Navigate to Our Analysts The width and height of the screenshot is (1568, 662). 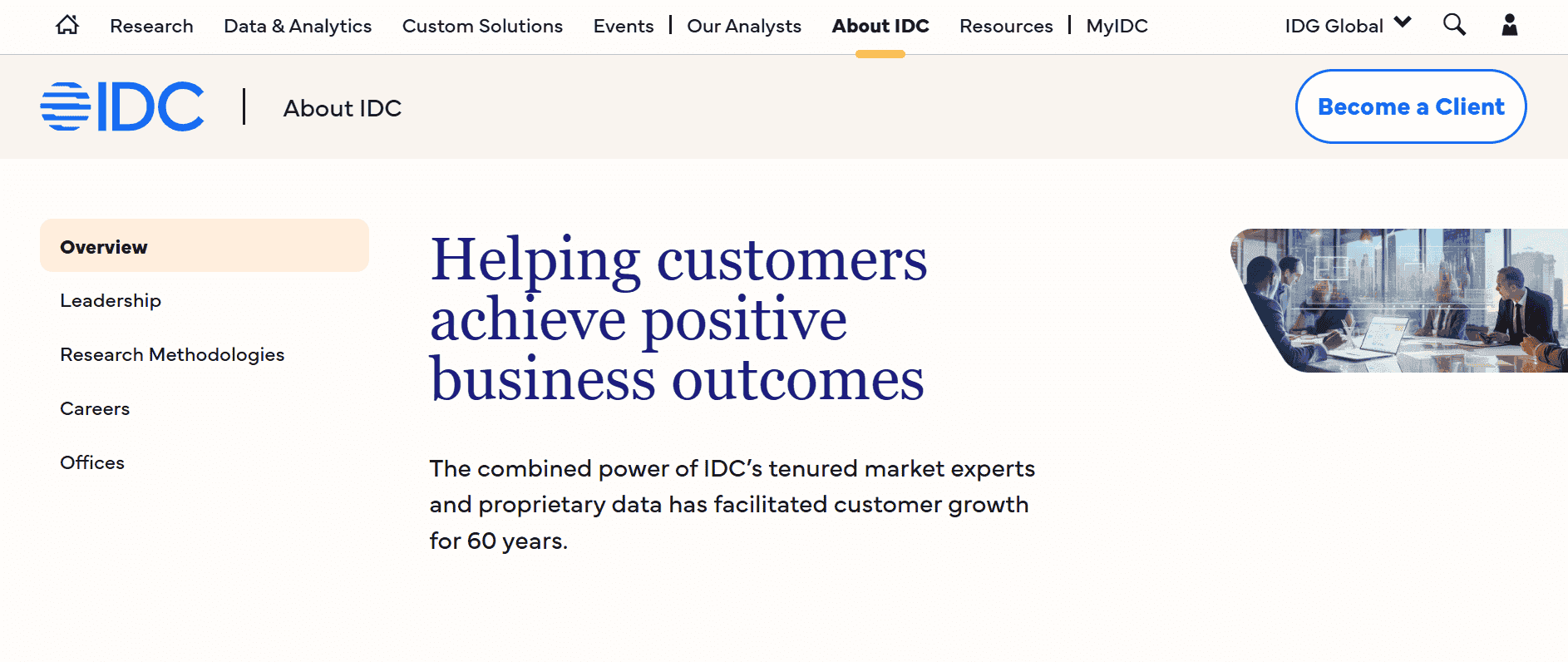[744, 26]
